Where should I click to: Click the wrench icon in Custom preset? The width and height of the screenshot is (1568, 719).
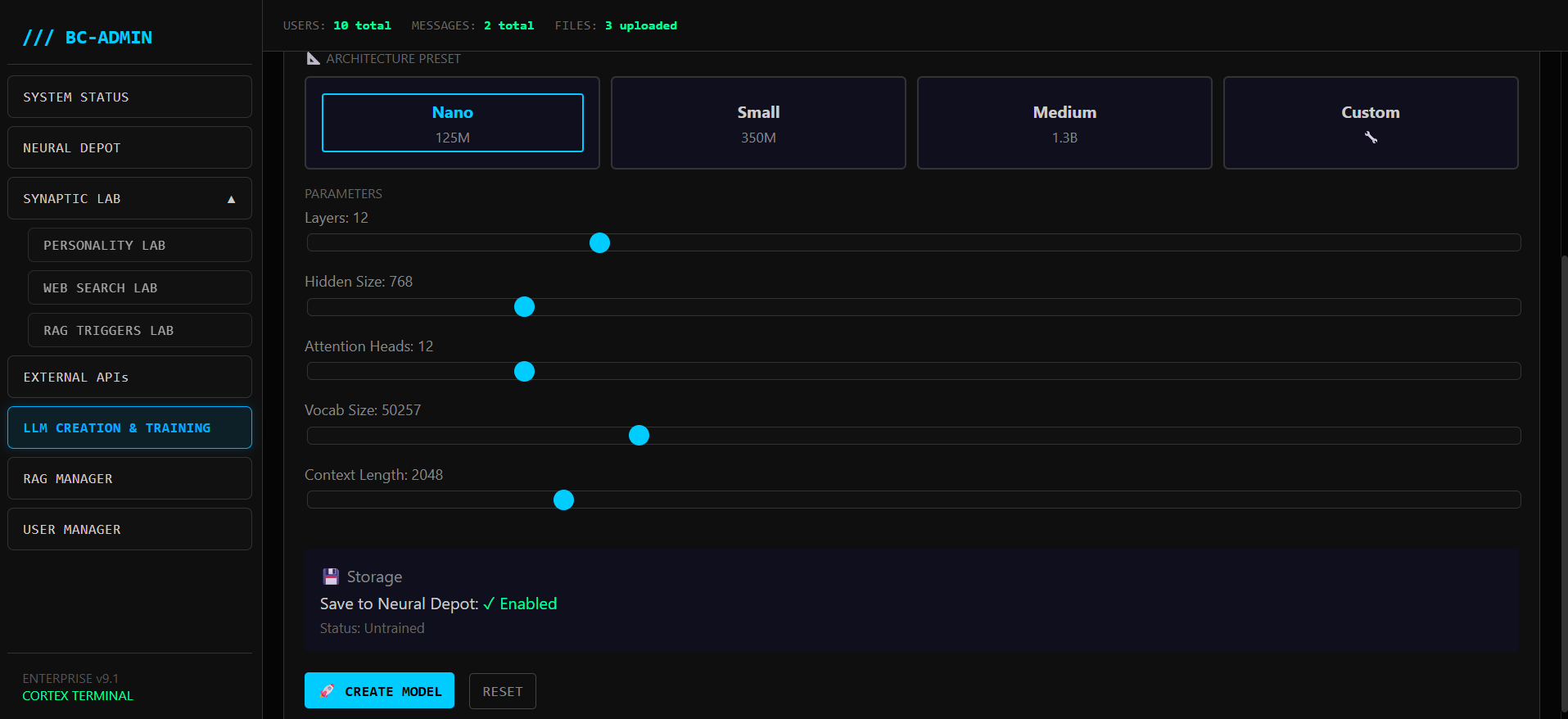[1370, 138]
